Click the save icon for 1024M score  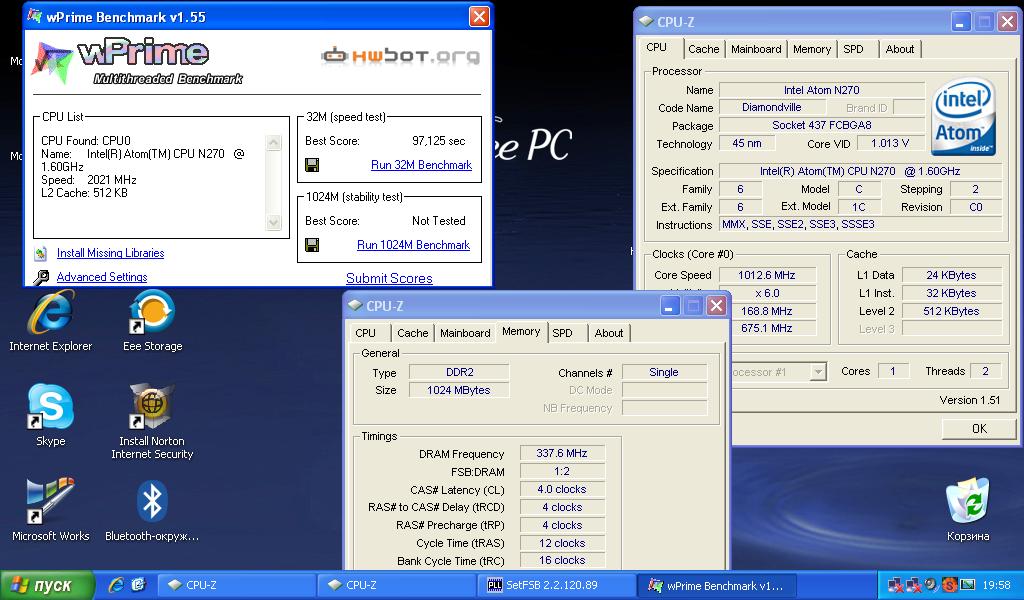[312, 245]
